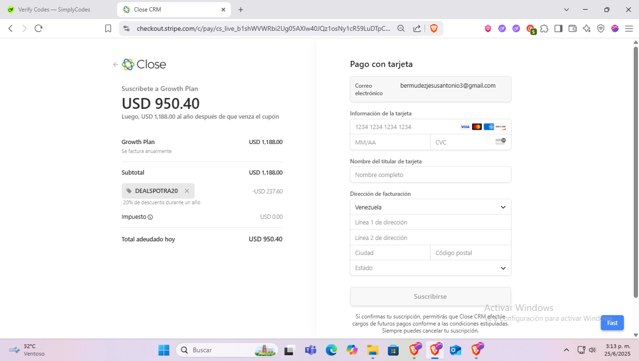Click the Correo electrónico email field
The width and height of the screenshot is (639, 361).
(x=430, y=89)
